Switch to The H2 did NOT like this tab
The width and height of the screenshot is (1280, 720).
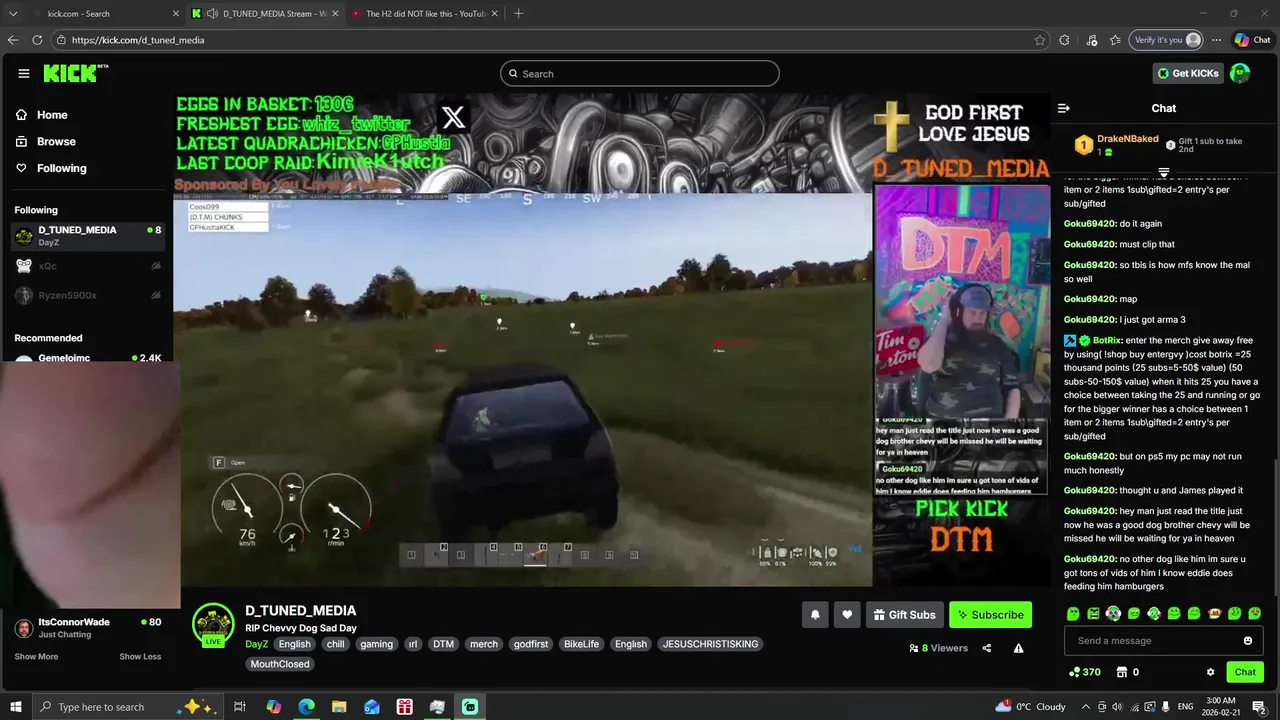426,14
